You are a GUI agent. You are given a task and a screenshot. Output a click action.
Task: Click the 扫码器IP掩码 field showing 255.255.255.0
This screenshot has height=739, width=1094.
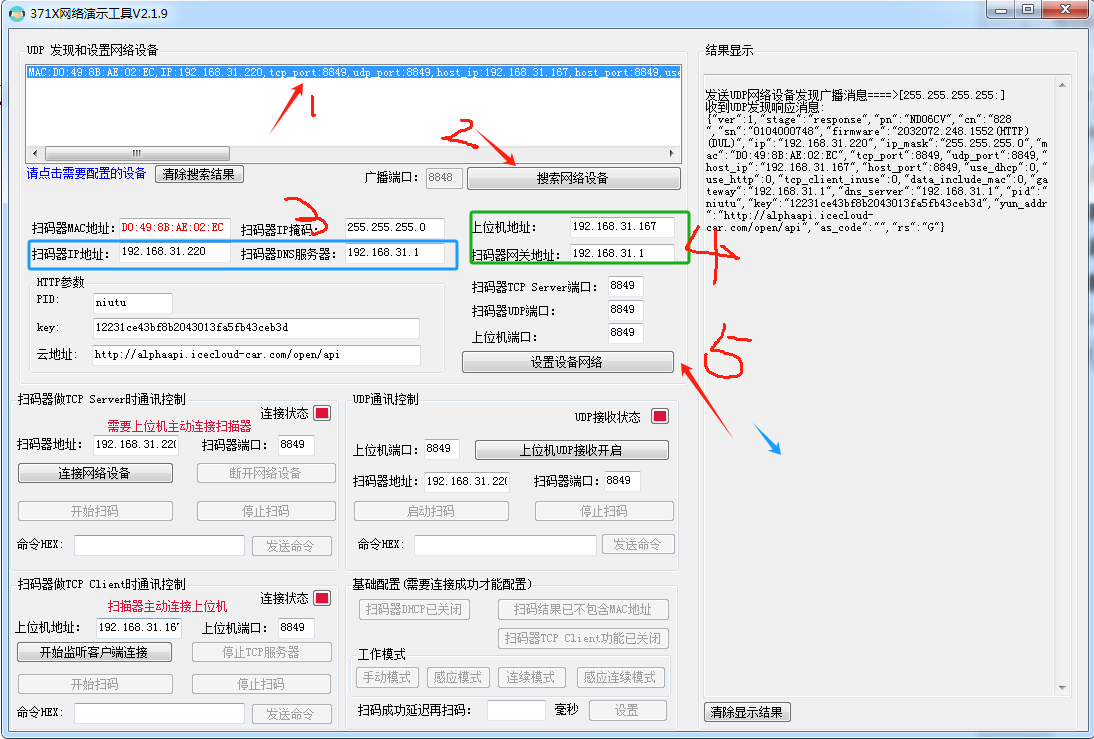click(x=395, y=227)
